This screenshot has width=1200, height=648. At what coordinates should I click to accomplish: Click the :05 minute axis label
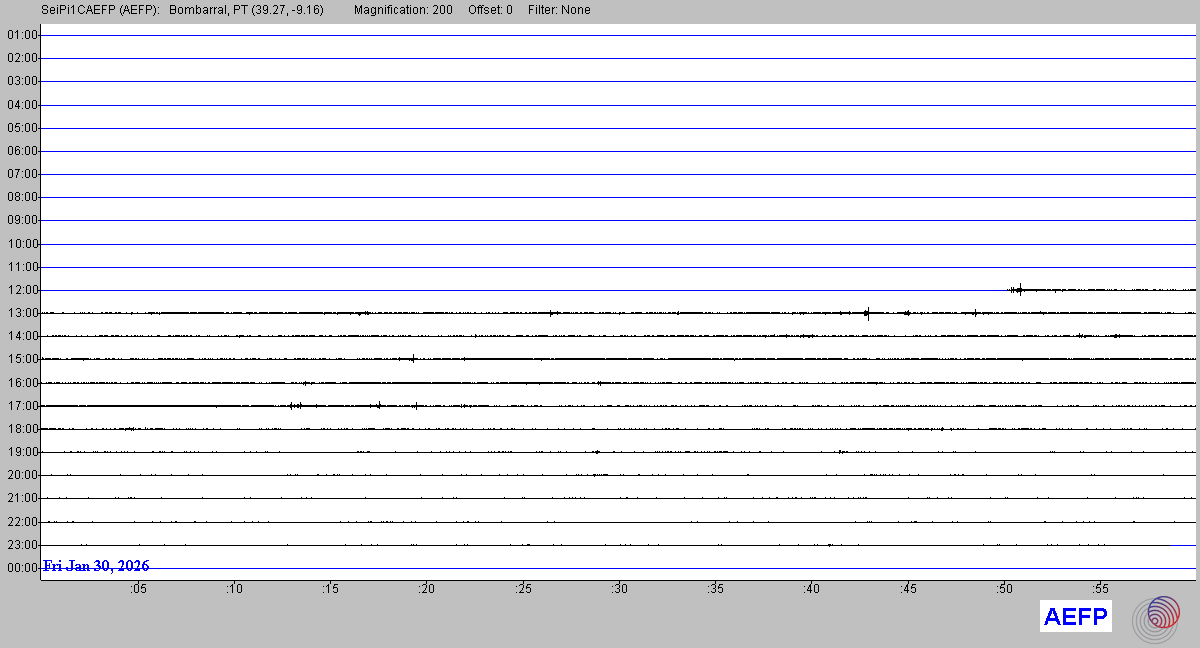coord(137,589)
